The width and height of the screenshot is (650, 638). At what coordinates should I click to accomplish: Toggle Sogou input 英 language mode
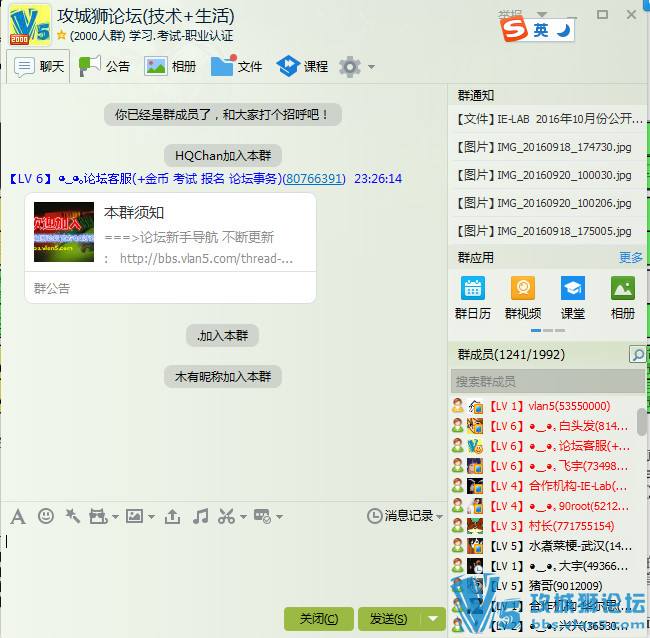pyautogui.click(x=541, y=31)
